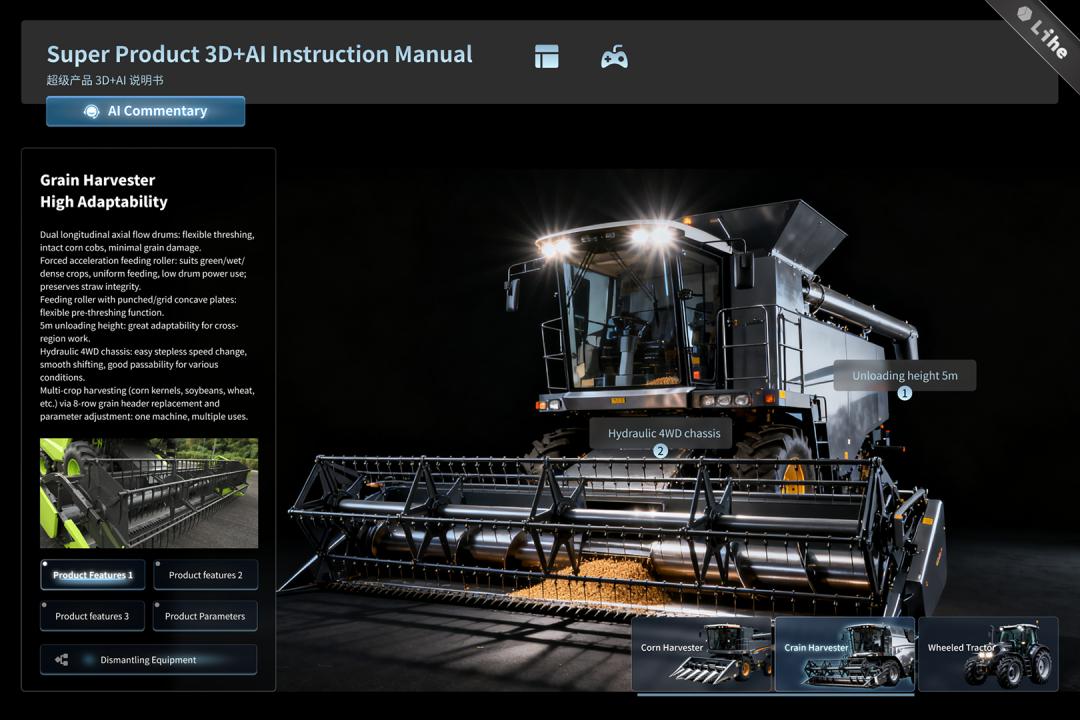
Task: Select the Product Features 1 tab
Action: pos(93,575)
